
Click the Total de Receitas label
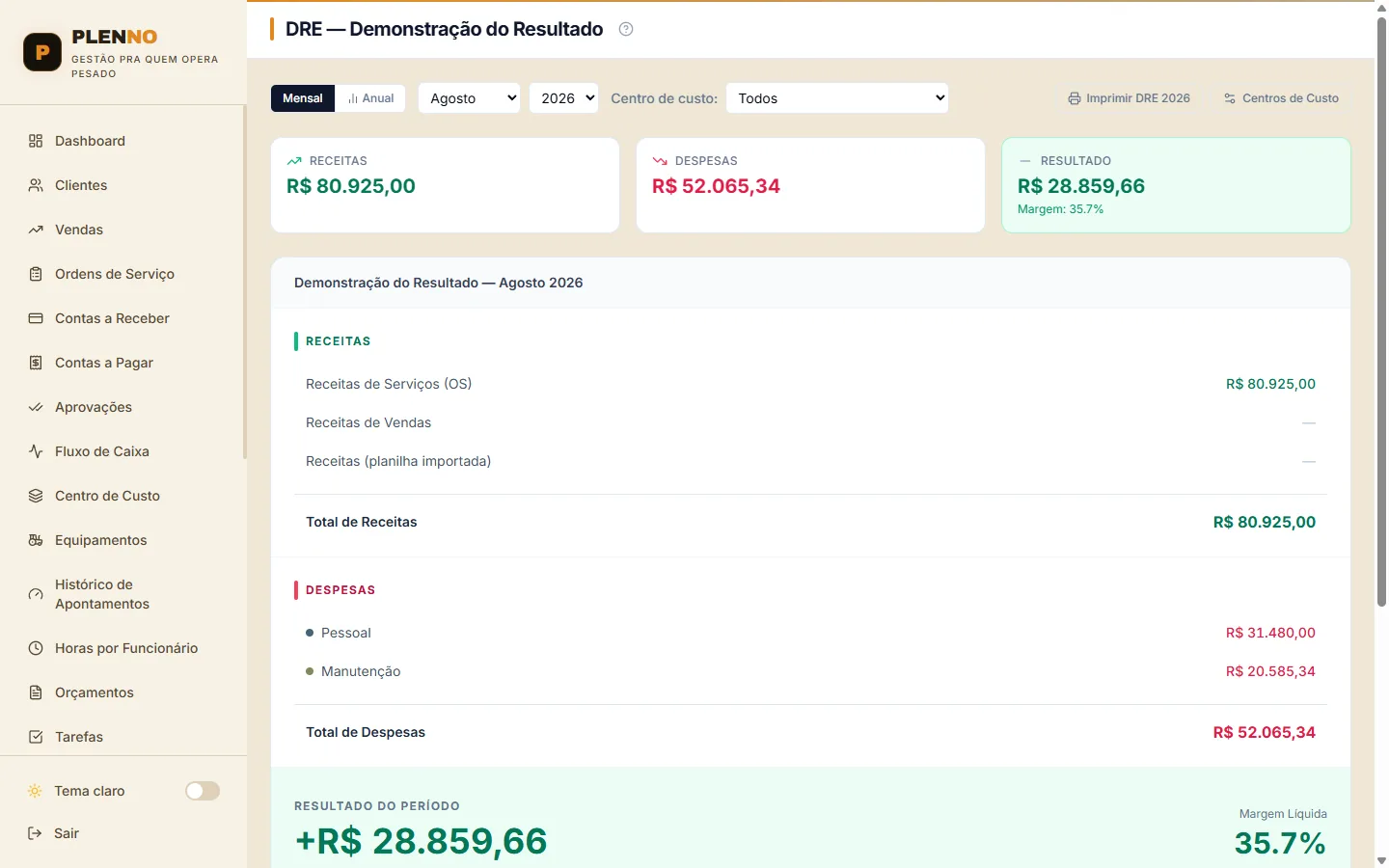(x=362, y=522)
